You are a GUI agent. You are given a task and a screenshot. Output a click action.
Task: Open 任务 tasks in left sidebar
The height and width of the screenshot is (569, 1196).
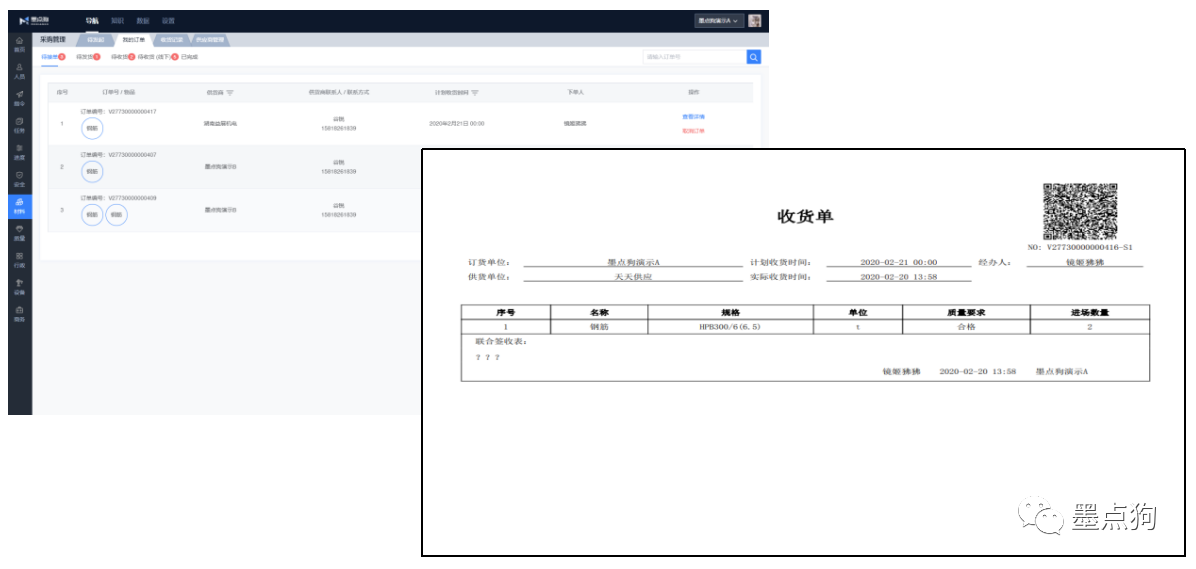19,124
